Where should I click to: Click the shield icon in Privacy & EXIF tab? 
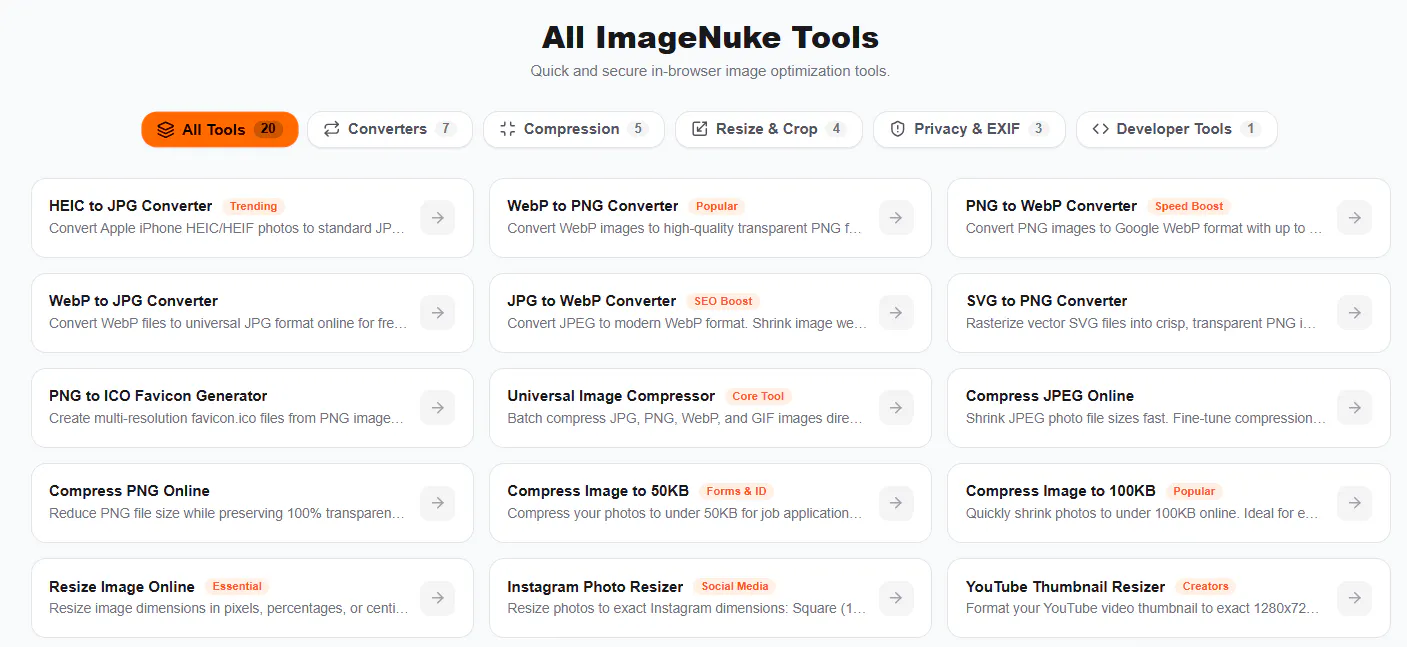(898, 129)
